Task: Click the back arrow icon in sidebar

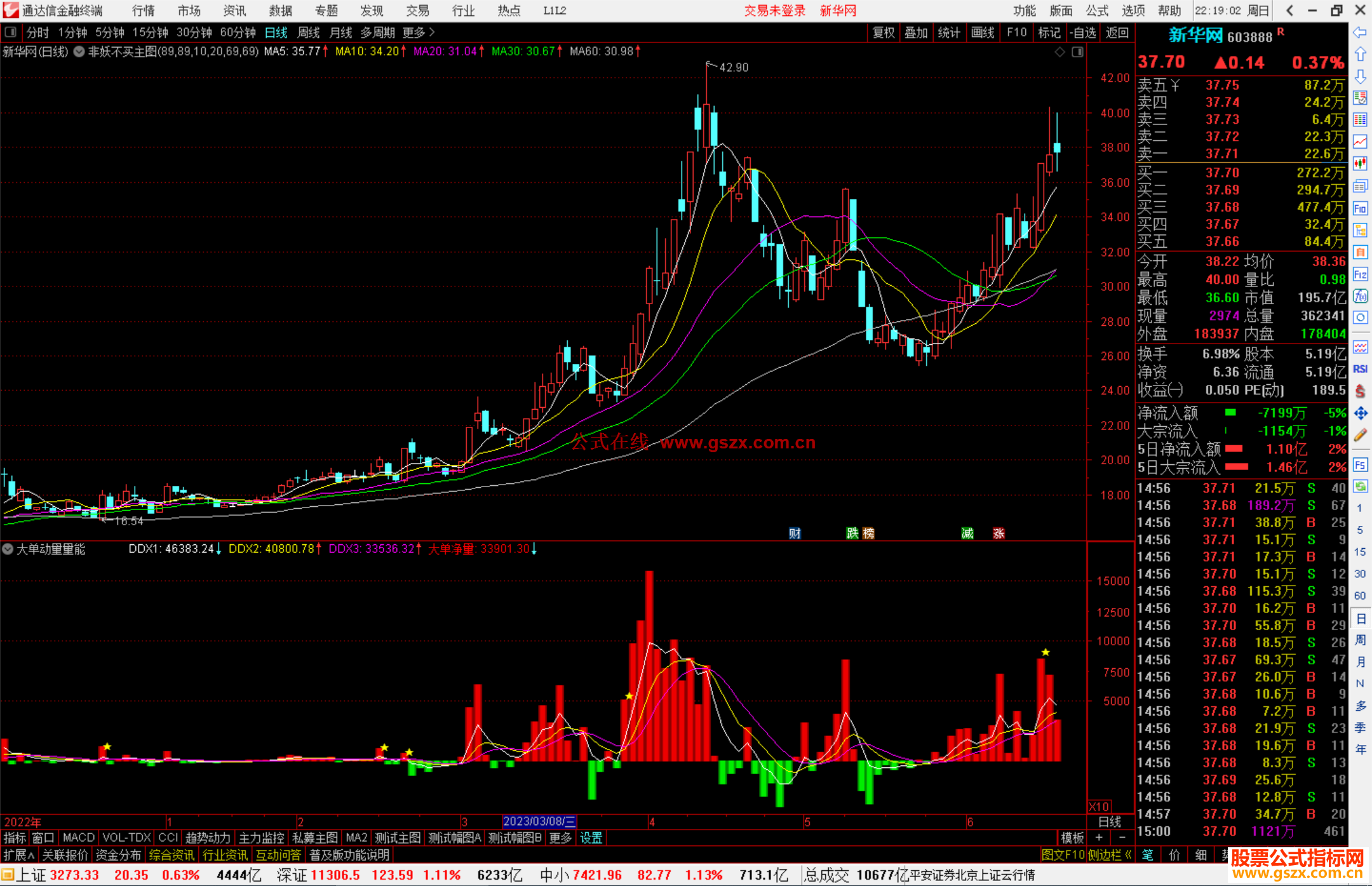Action: tap(1360, 32)
